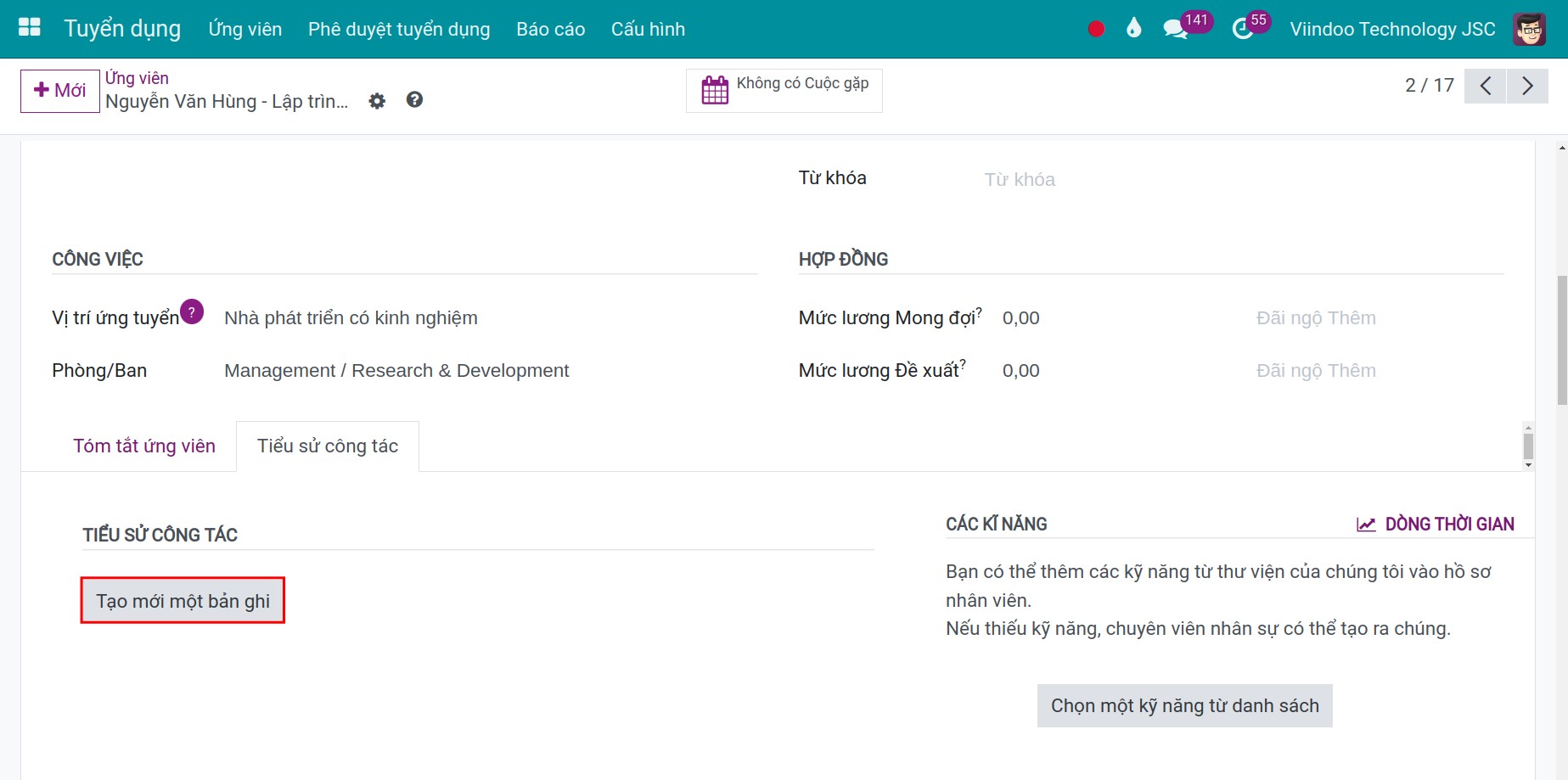Click Tạo mới một bản ghi button
Viewport: 1568px width, 780px height.
(183, 601)
